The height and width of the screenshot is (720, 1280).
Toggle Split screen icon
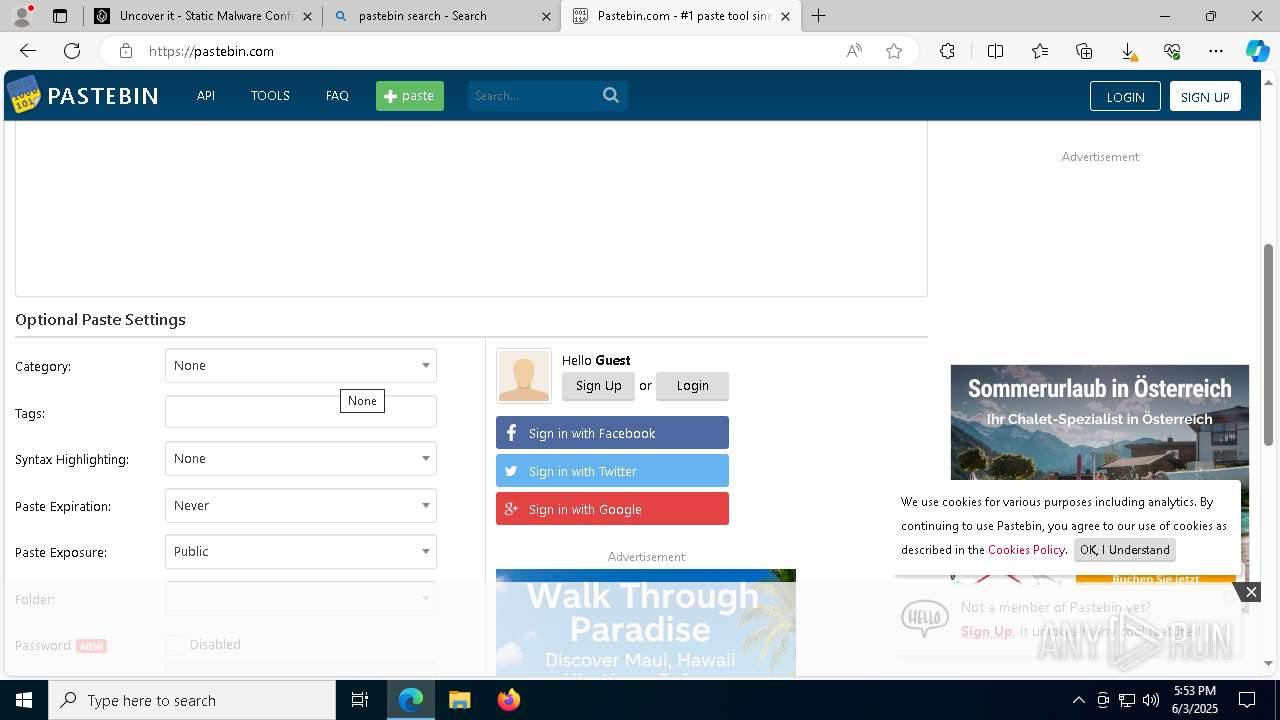pos(995,51)
